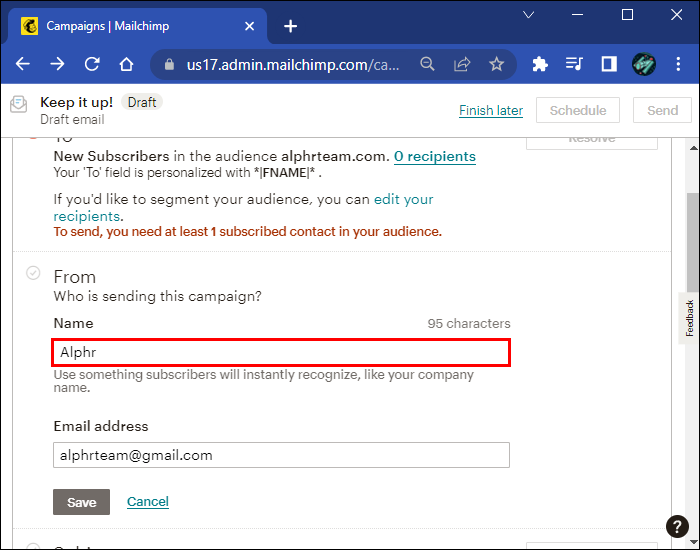The image size is (700, 550).
Task: Toggle the browser side panel icon
Action: (x=608, y=64)
